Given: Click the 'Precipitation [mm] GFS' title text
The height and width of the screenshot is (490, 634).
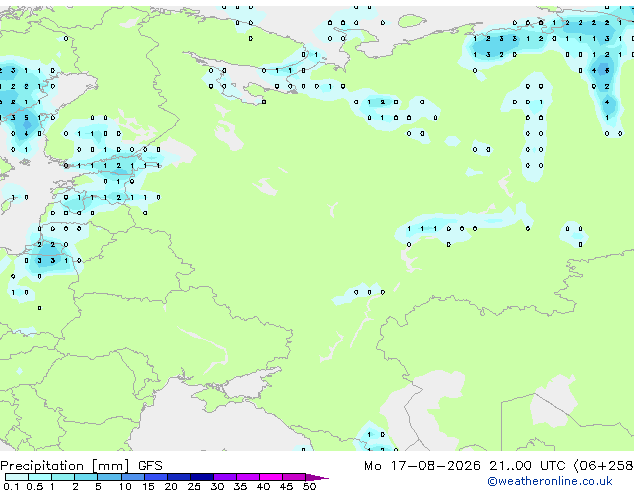Looking at the screenshot, I should click(x=81, y=466).
